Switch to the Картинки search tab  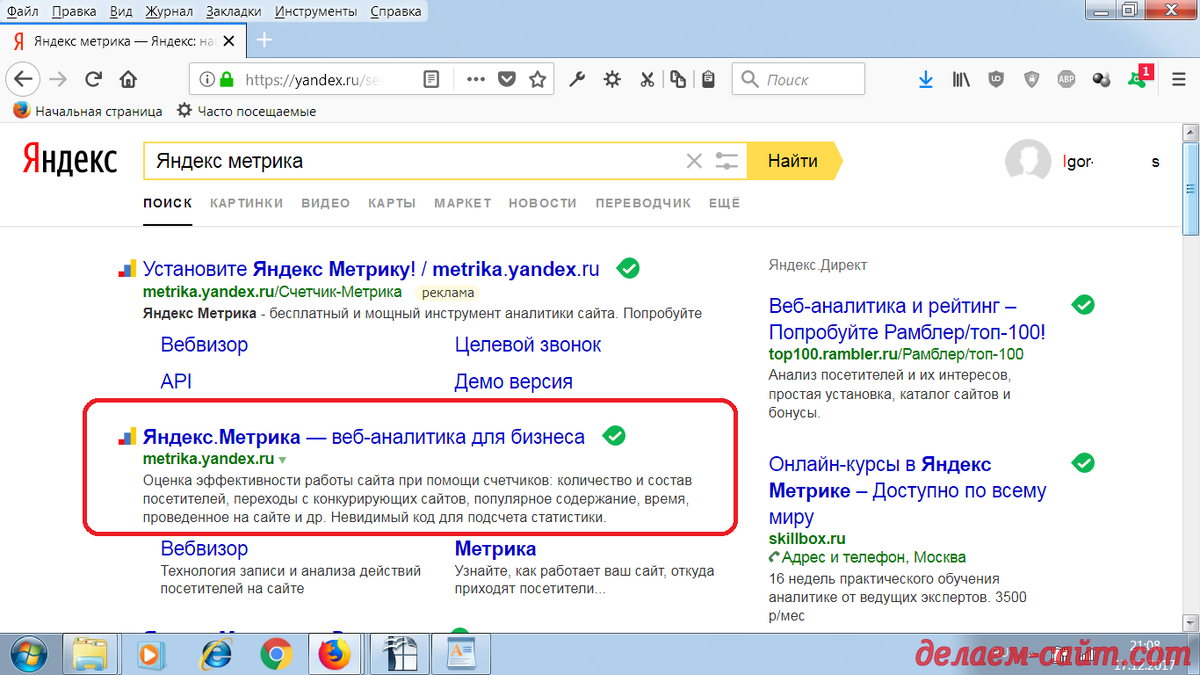247,203
